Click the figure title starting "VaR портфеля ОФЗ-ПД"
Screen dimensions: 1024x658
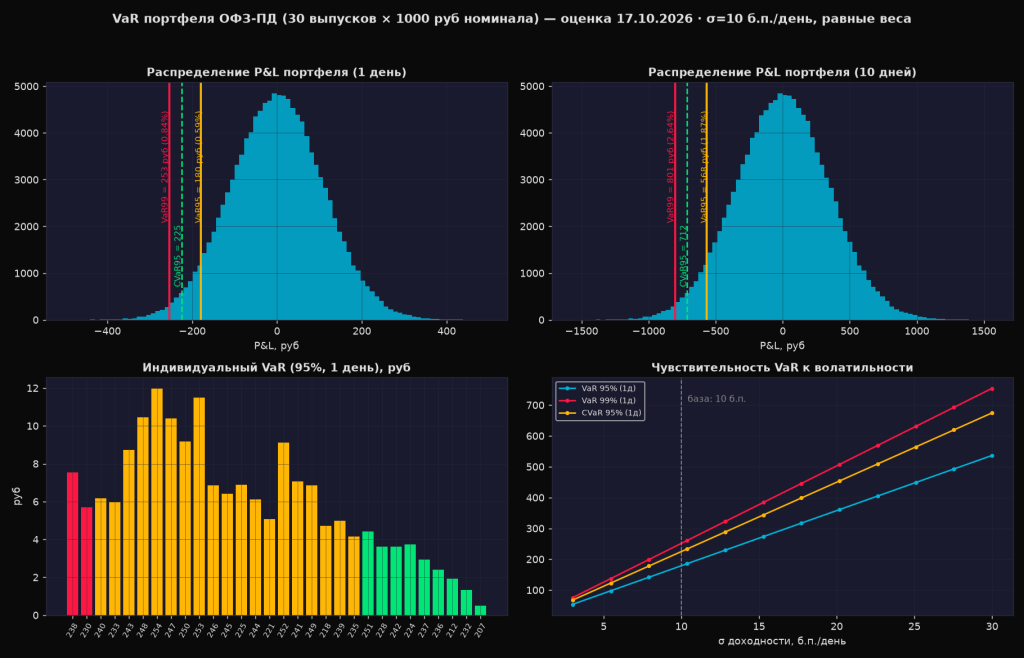512,19
